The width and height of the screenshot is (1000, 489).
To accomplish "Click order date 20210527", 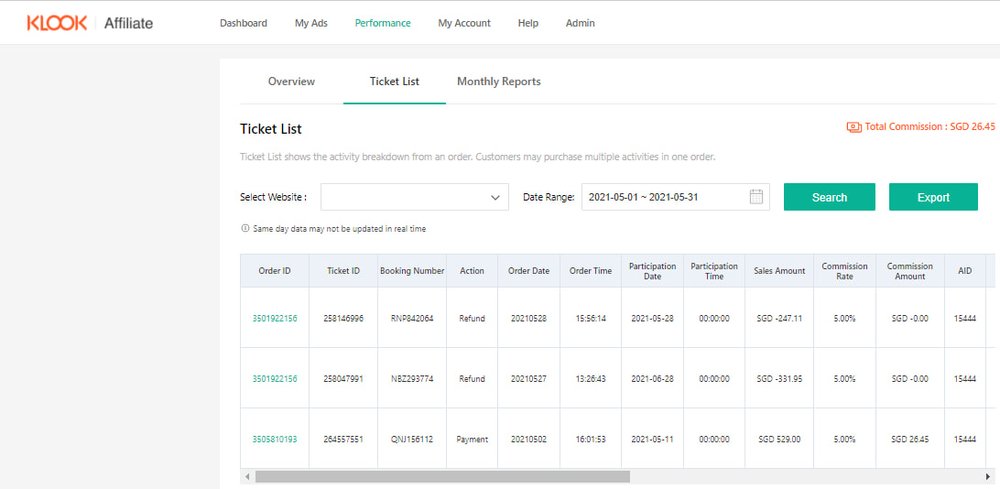I will [x=529, y=379].
